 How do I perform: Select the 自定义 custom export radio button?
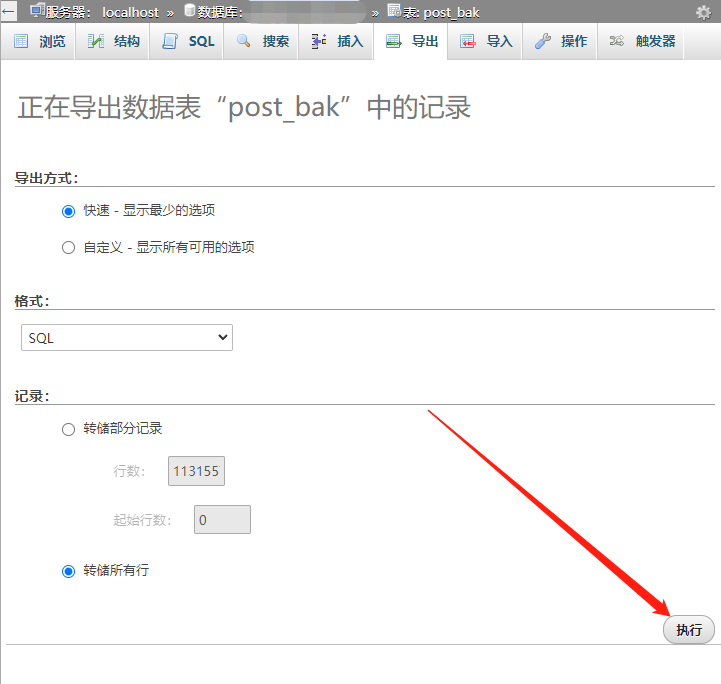[x=68, y=247]
